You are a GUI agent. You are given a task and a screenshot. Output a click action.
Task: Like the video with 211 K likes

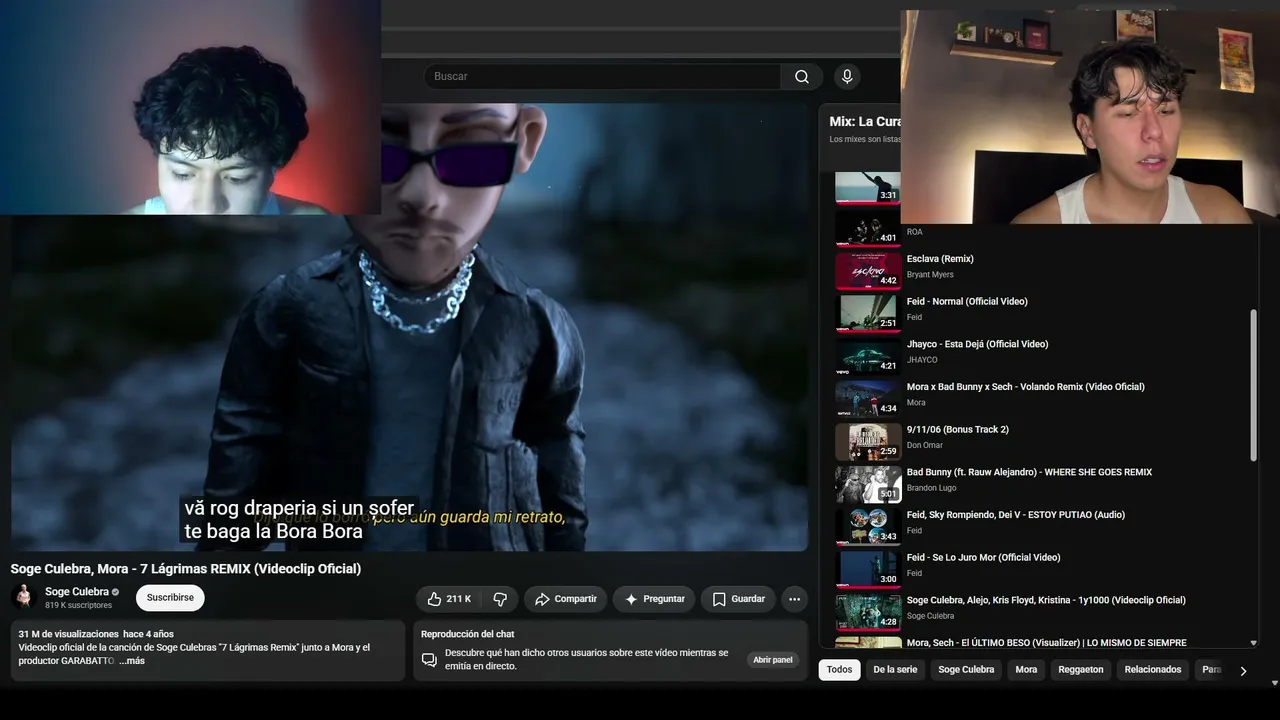tap(449, 599)
